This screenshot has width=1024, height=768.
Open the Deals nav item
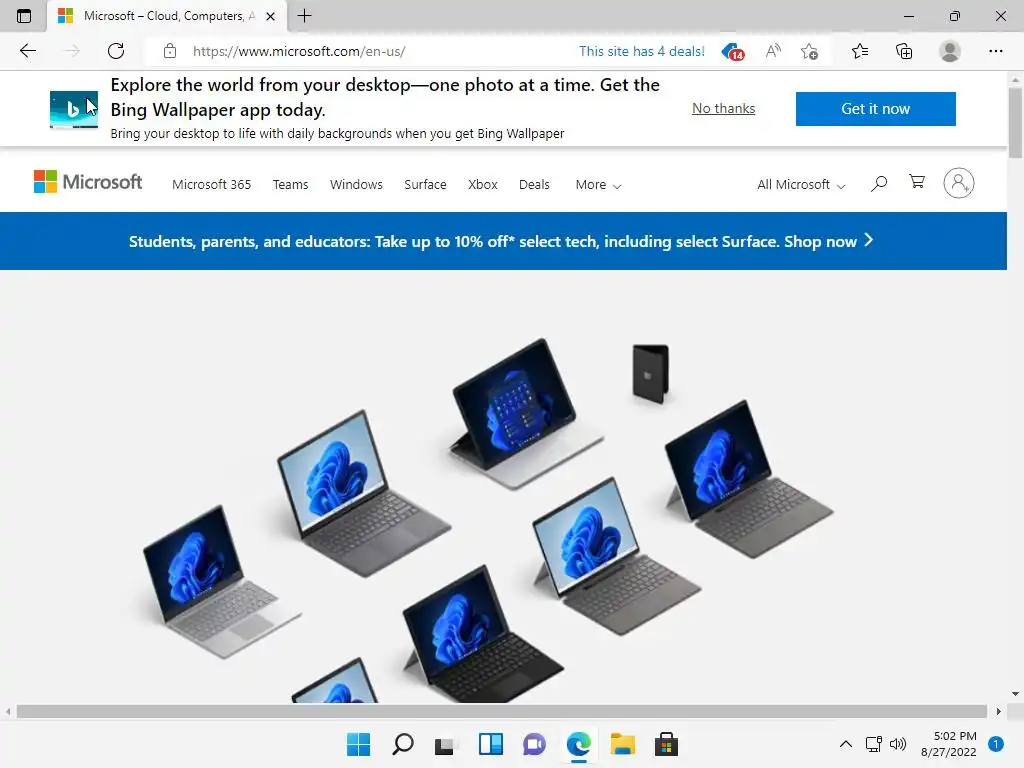[534, 185]
